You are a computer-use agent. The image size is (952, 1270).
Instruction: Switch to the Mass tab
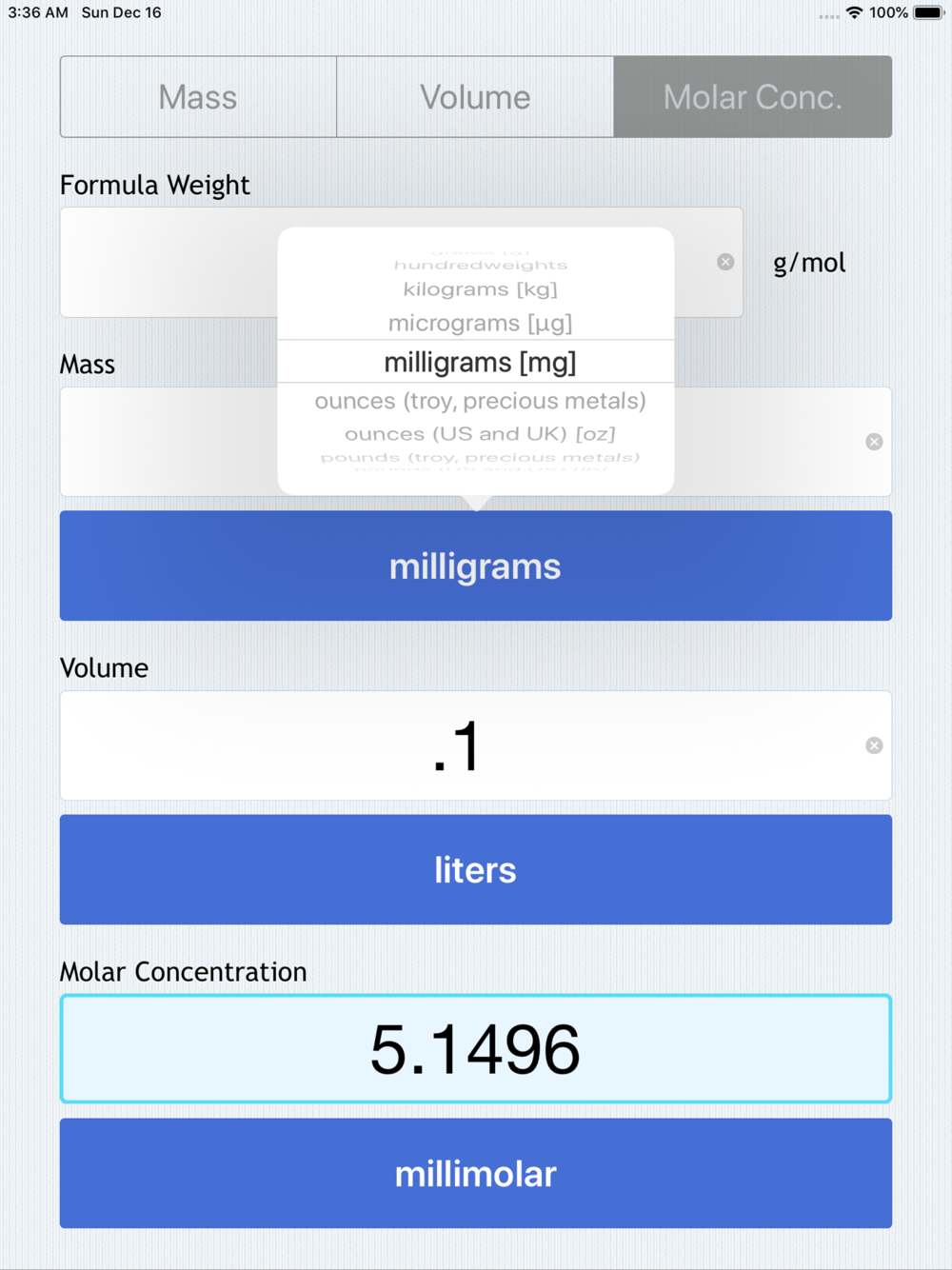point(198,97)
